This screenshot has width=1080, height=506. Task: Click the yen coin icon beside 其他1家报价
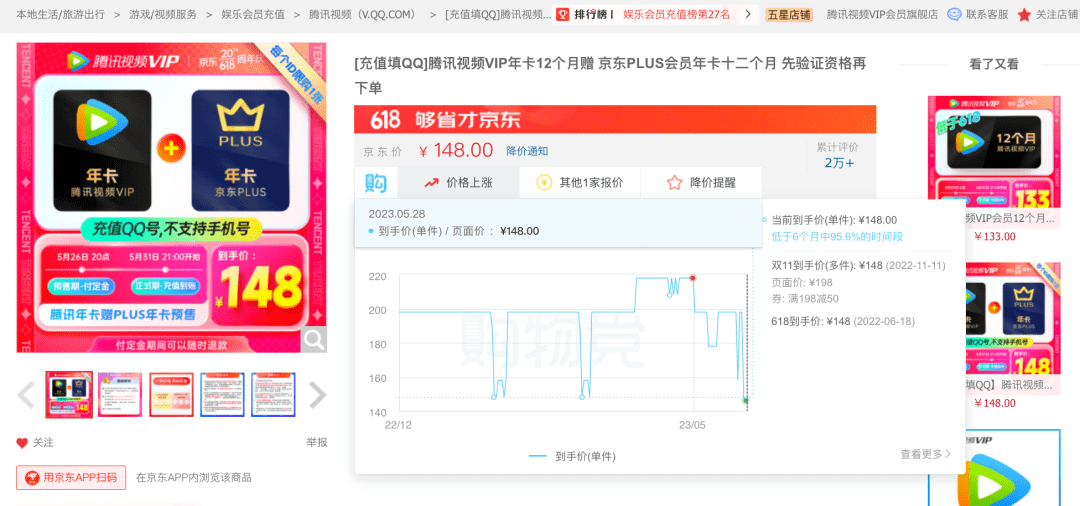click(544, 183)
